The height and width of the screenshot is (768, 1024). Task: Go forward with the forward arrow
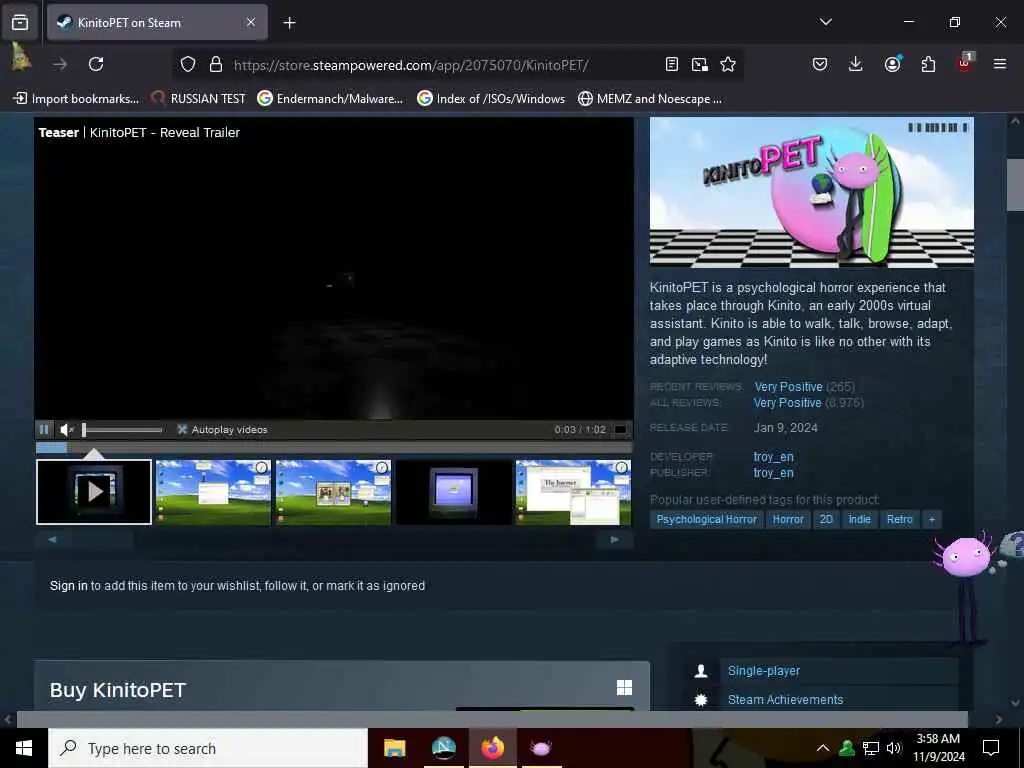pos(60,64)
